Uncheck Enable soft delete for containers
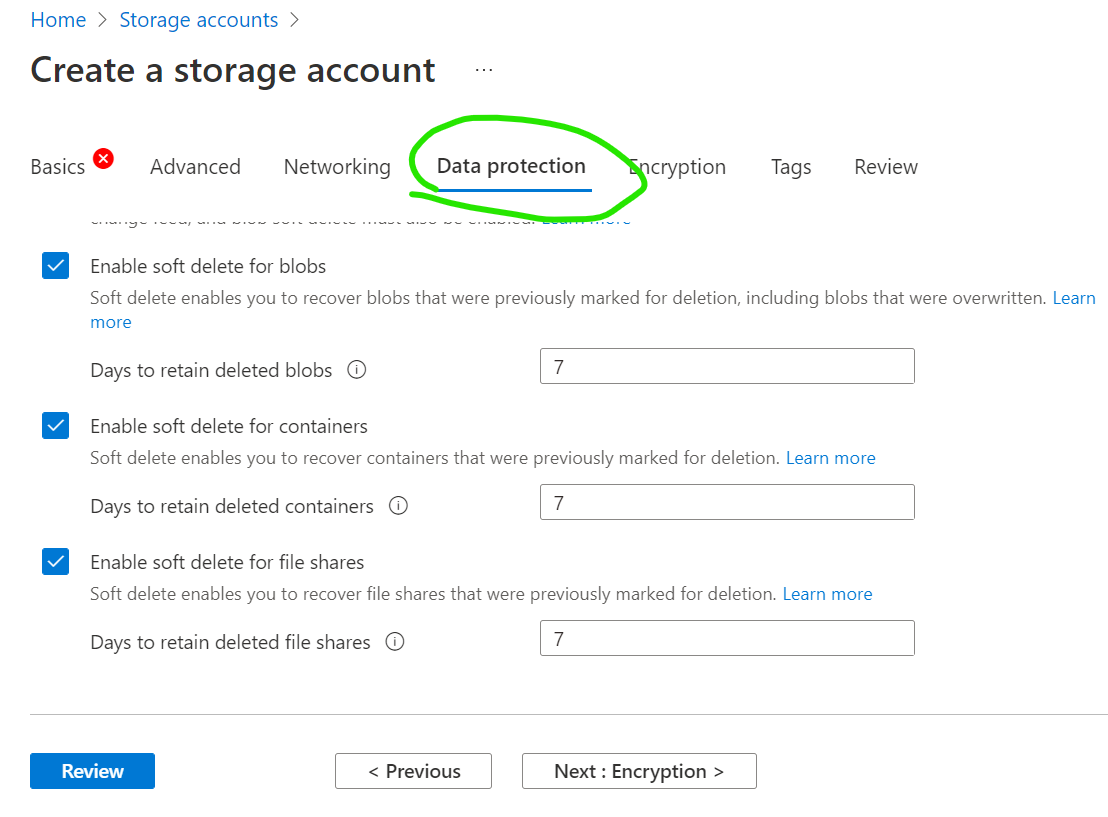Screen dimensions: 1108x817 pos(55,426)
